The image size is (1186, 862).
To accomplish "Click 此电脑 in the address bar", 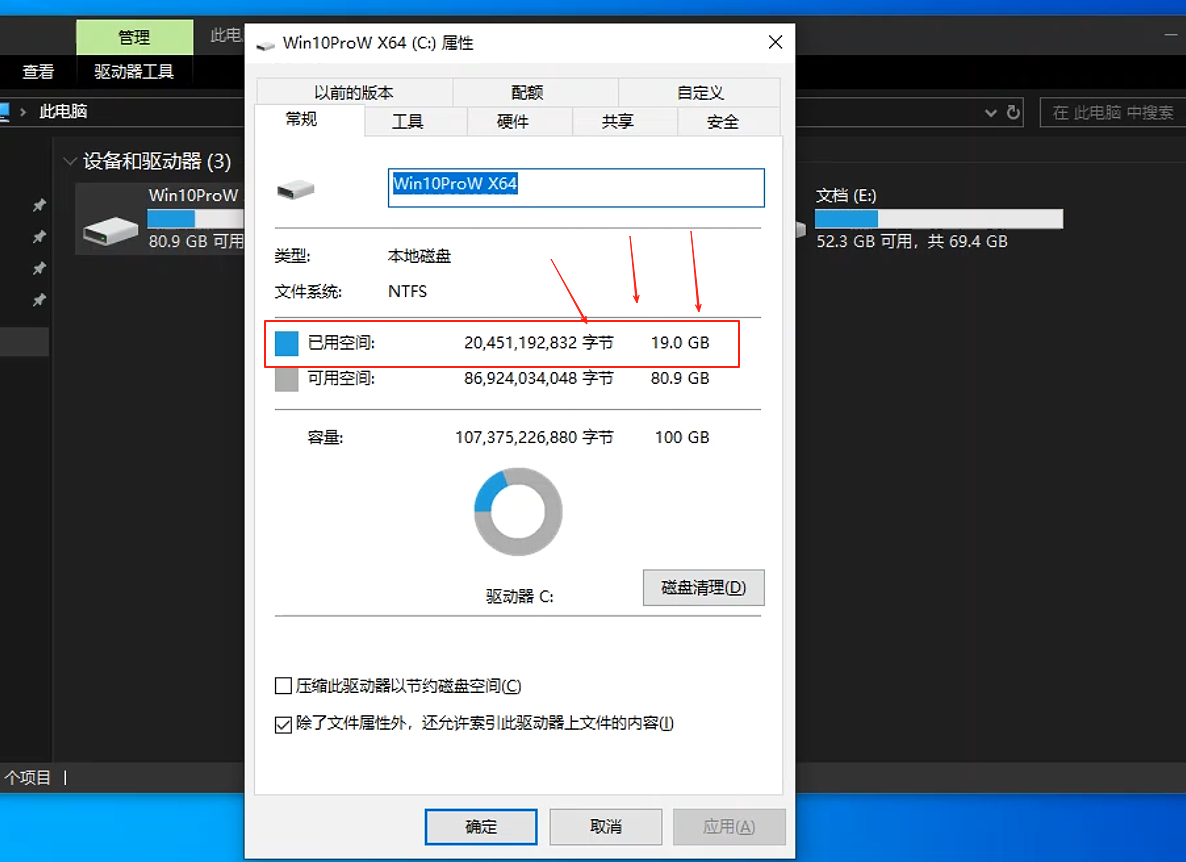I will point(64,112).
